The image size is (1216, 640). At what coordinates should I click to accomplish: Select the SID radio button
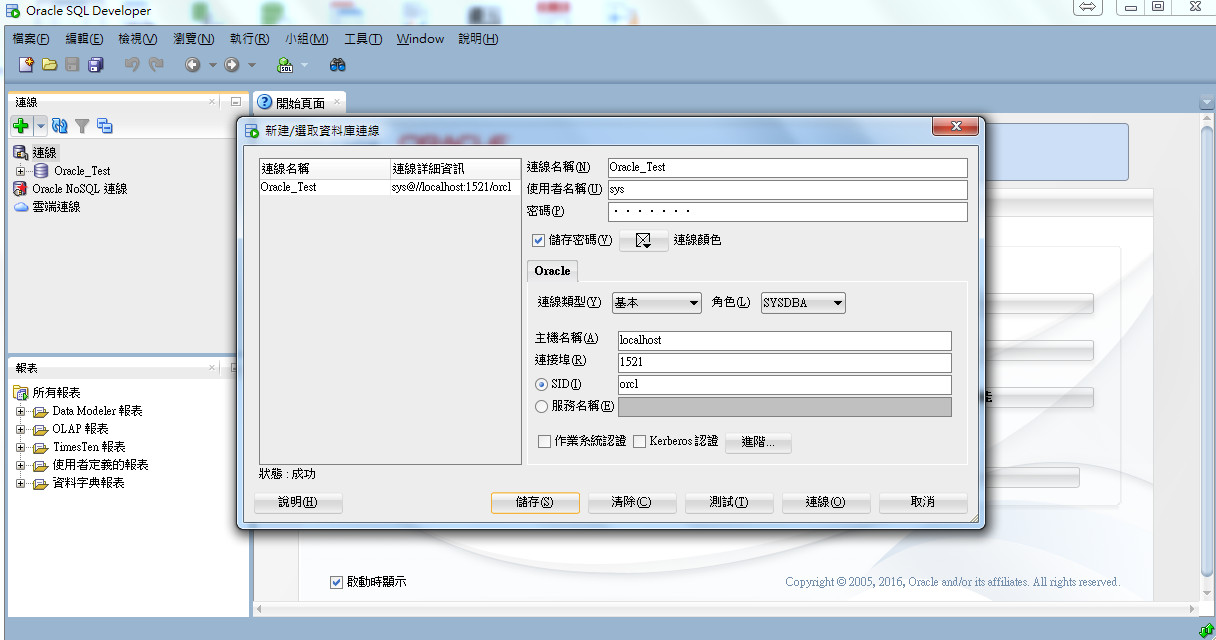pos(542,385)
